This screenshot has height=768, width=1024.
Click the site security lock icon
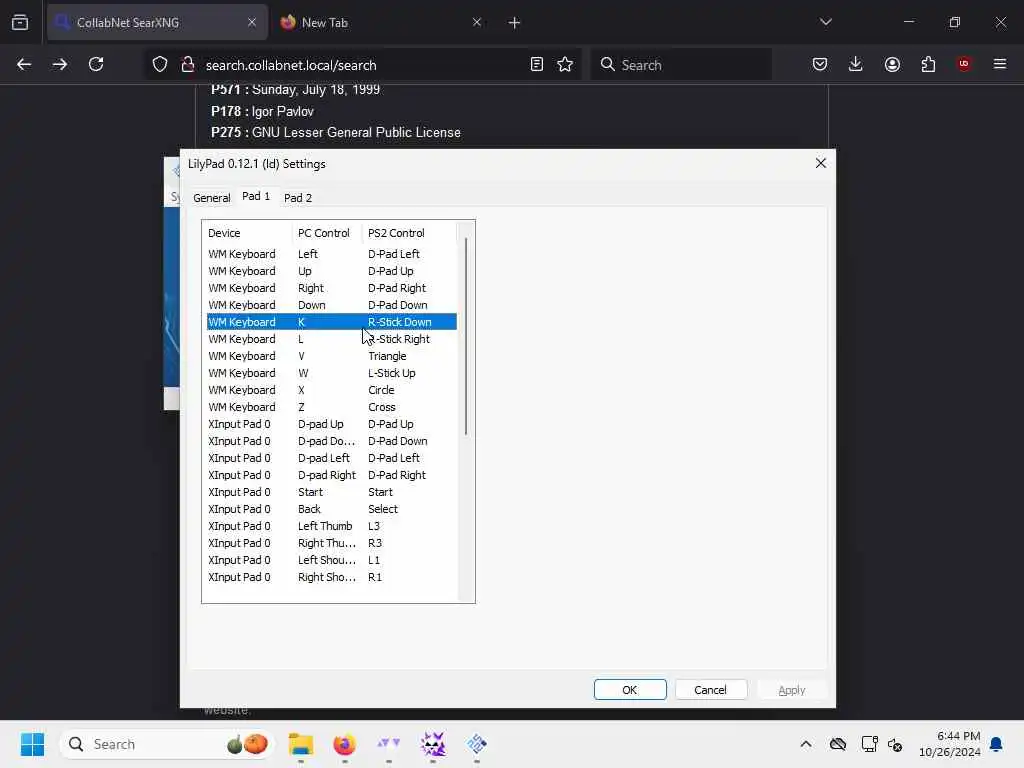(x=187, y=65)
